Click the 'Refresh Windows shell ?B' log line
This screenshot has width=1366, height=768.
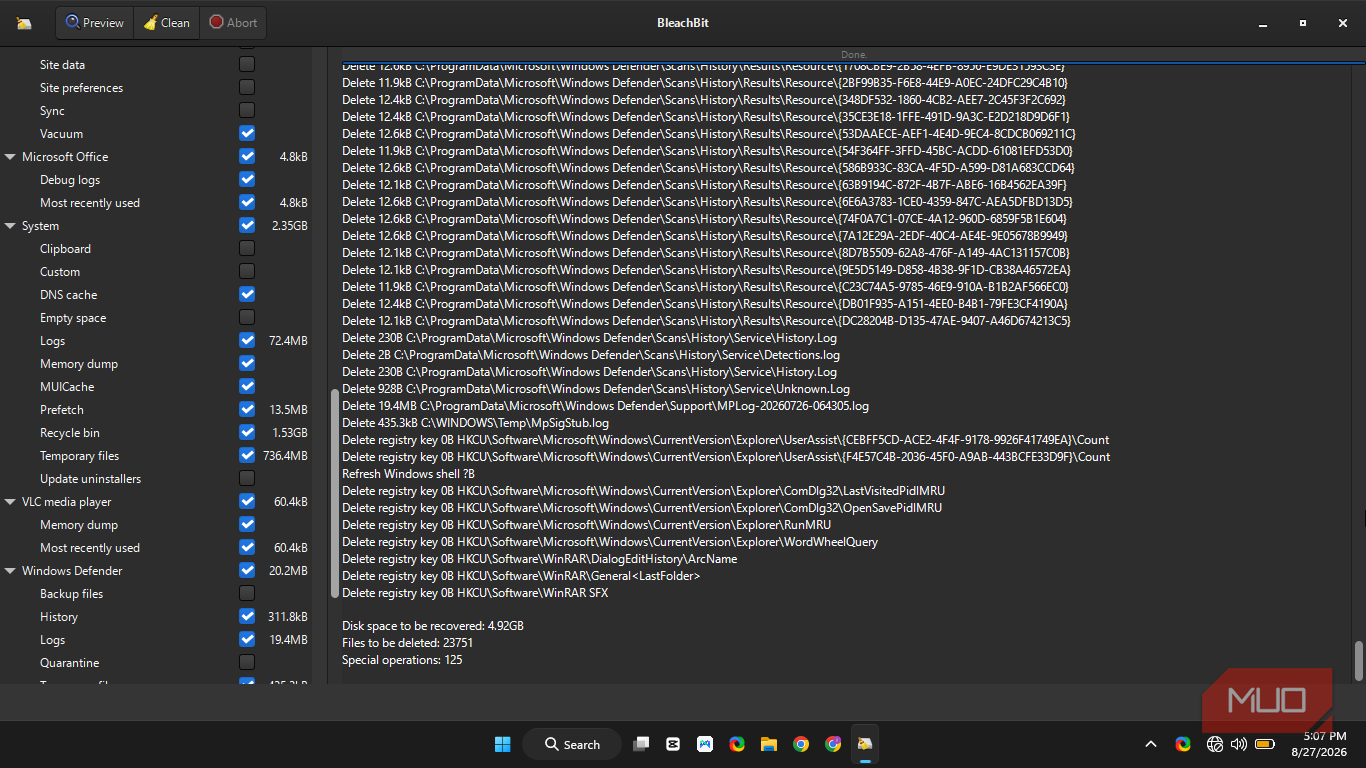click(408, 474)
